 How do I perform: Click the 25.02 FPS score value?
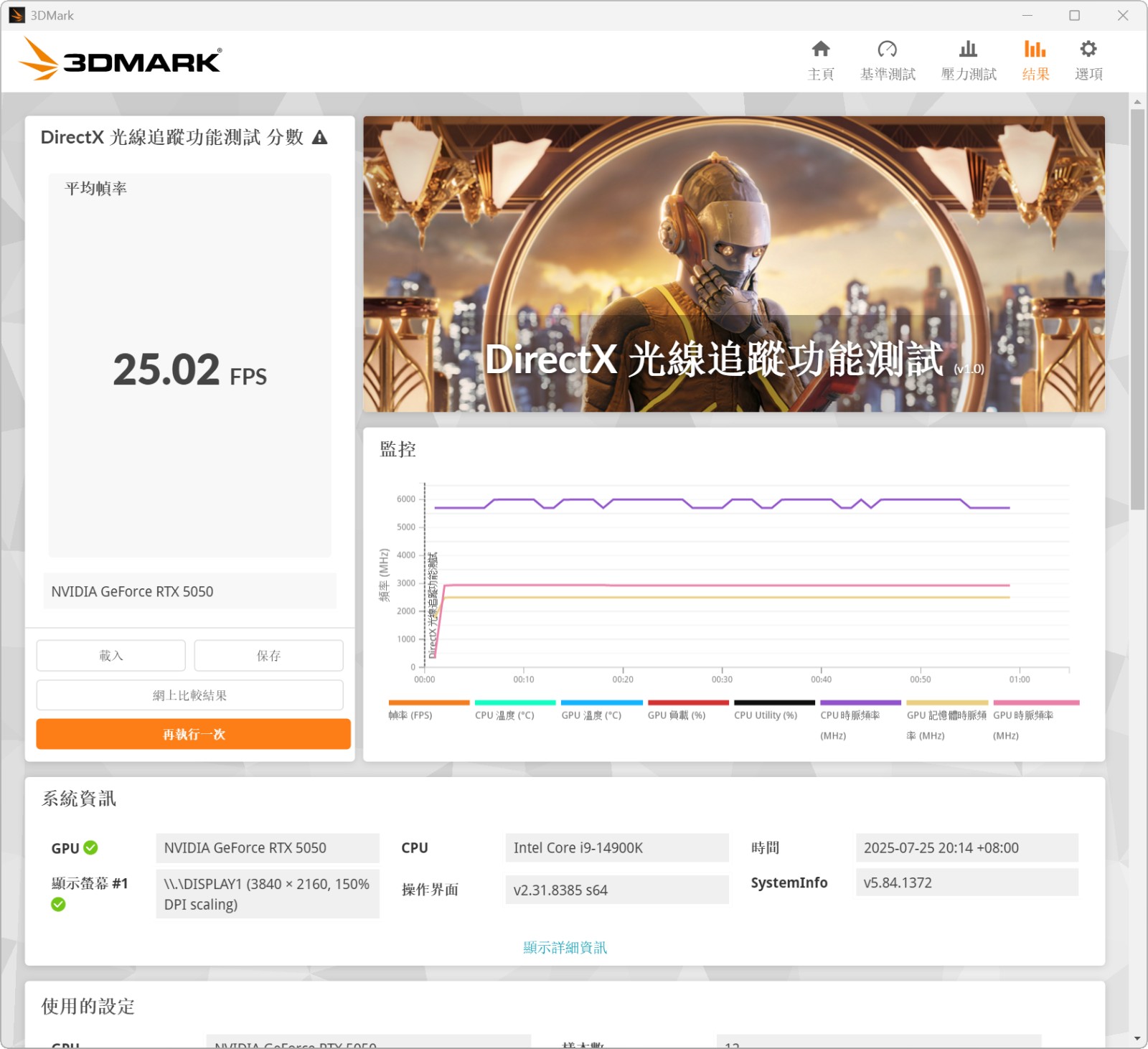click(189, 370)
